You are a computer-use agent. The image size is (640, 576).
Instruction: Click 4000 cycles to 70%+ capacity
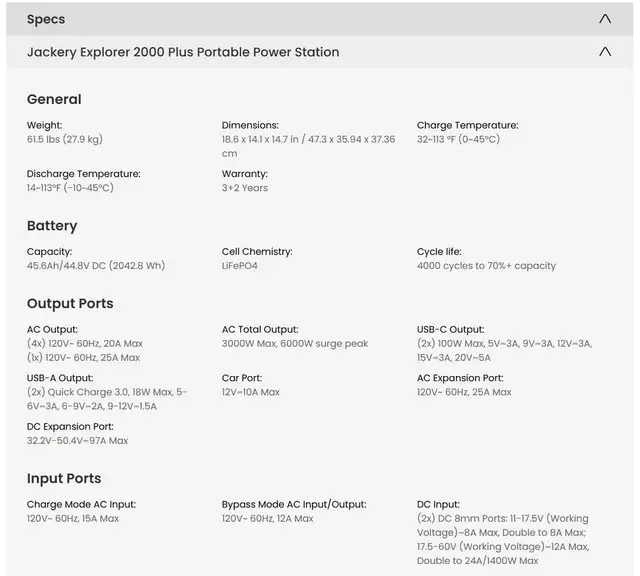point(486,266)
